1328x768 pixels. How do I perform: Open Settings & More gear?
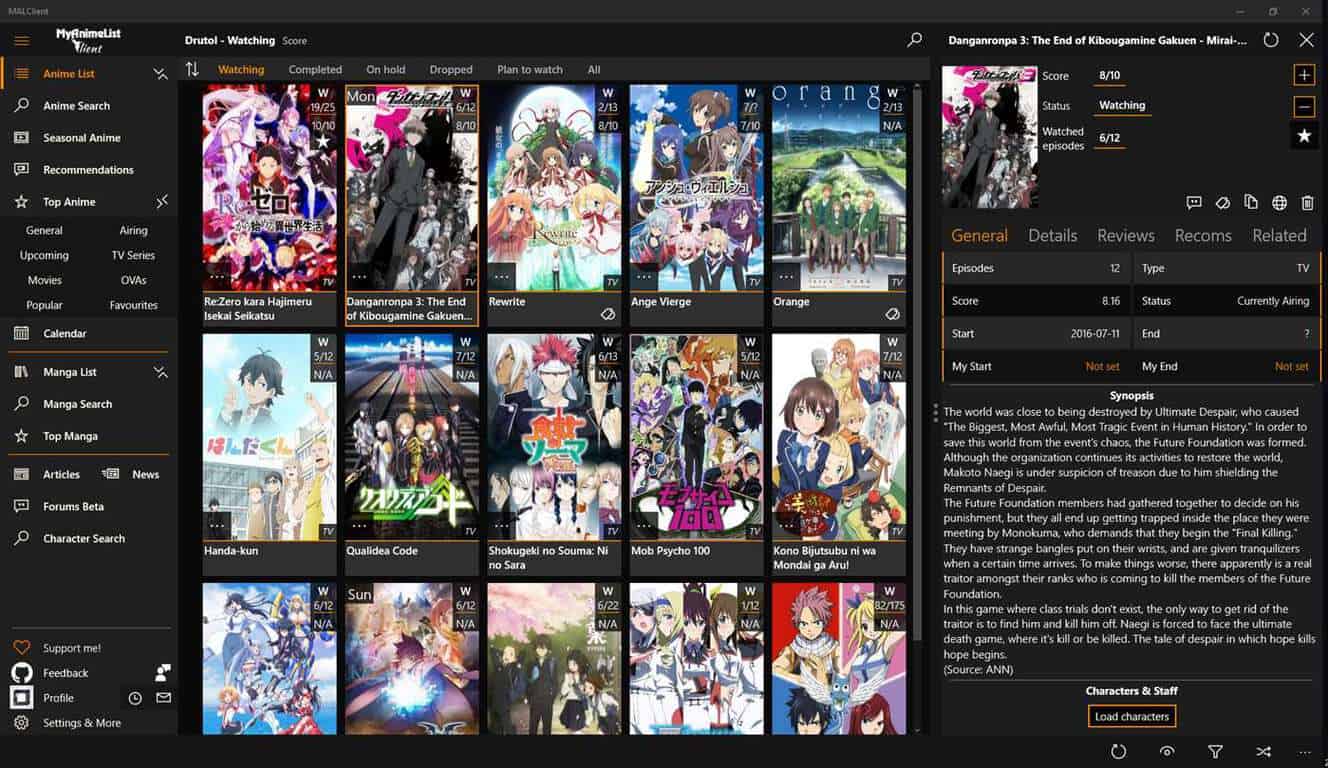[x=21, y=723]
